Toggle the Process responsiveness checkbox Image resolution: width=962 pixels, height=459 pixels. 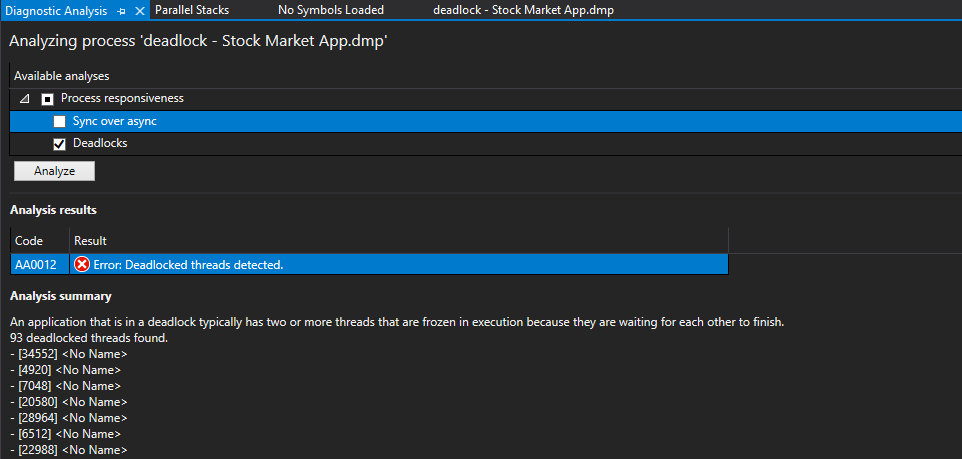47,99
